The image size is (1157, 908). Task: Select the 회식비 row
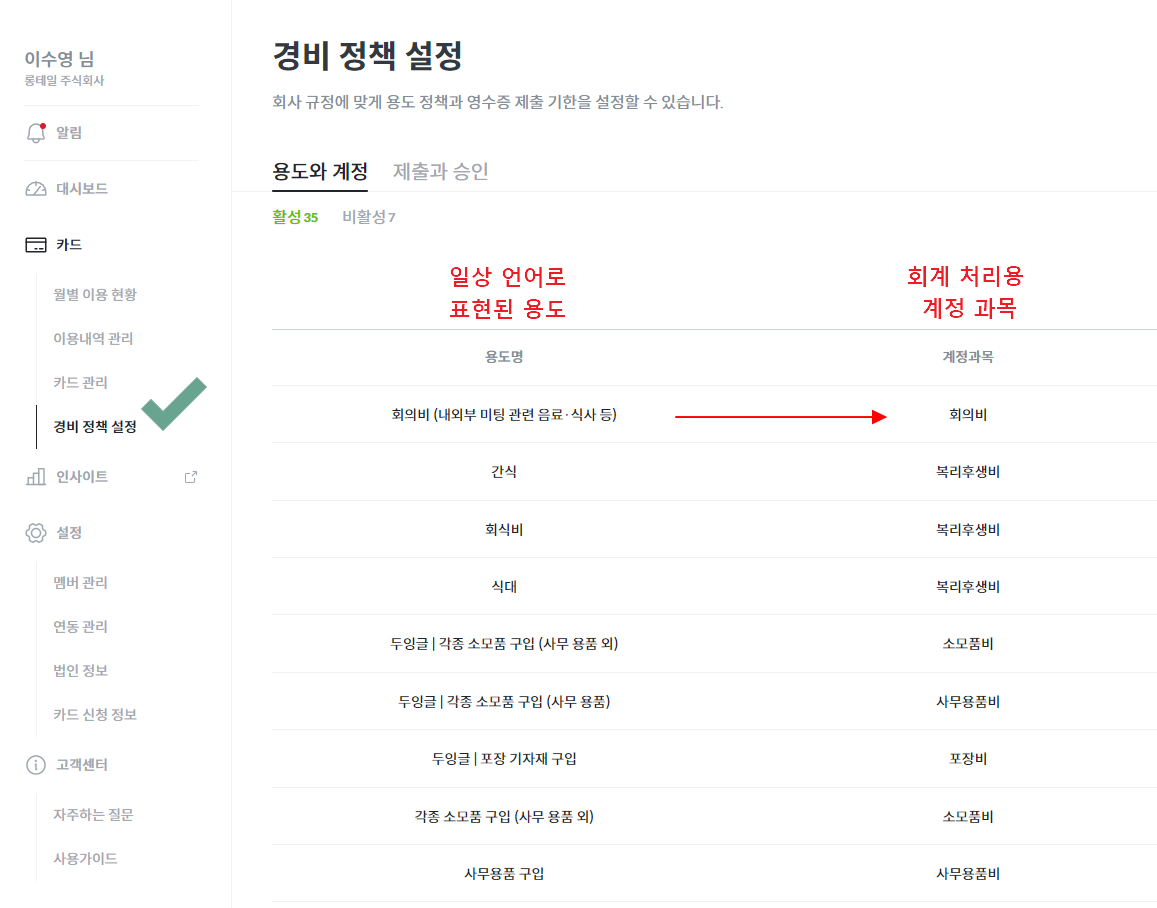tap(714, 530)
